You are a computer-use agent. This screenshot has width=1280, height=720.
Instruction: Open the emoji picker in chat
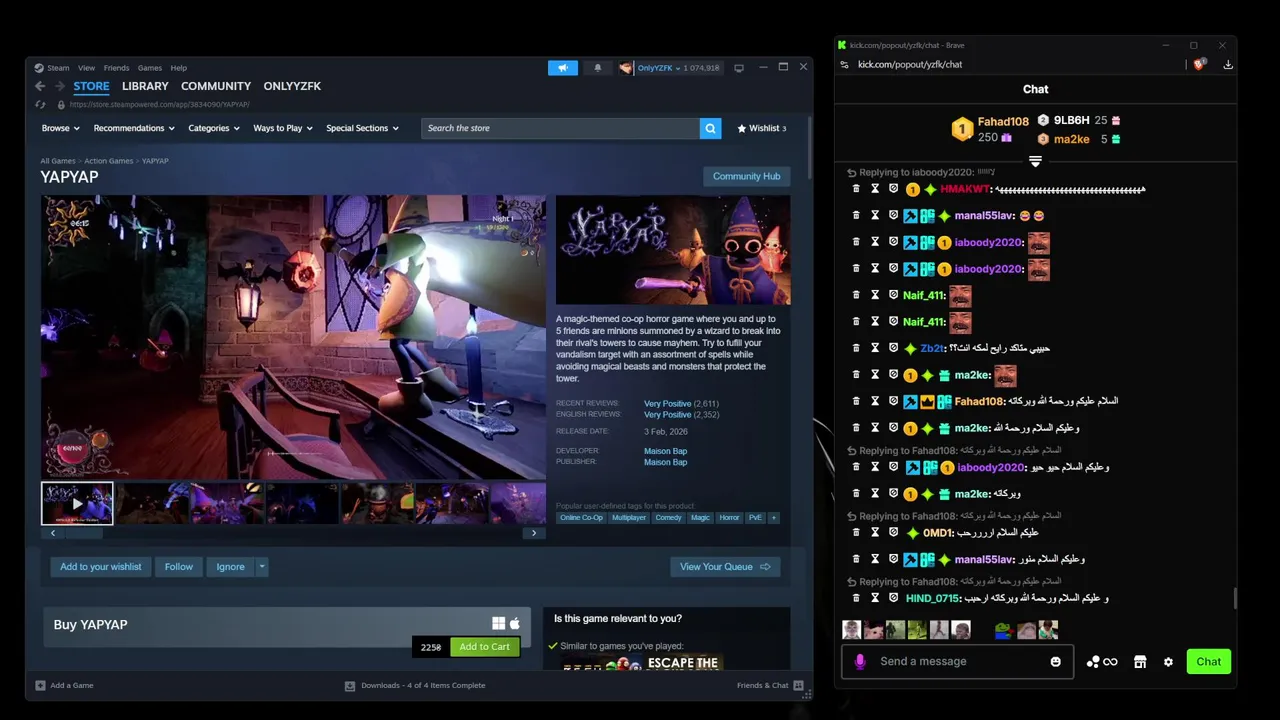(1055, 662)
